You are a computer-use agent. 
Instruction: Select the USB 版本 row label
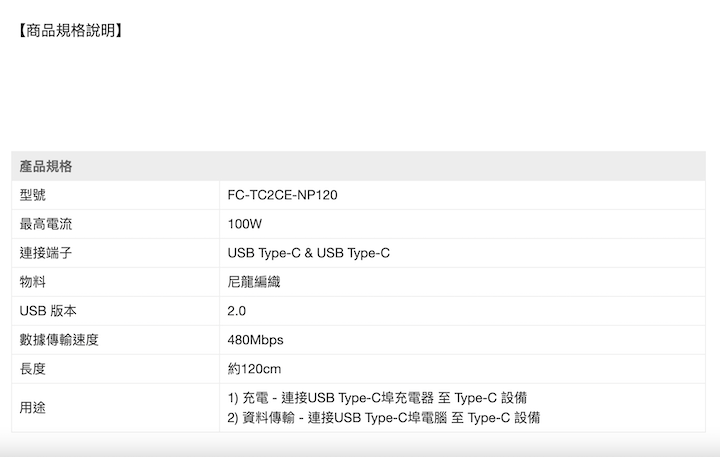pyautogui.click(x=48, y=311)
